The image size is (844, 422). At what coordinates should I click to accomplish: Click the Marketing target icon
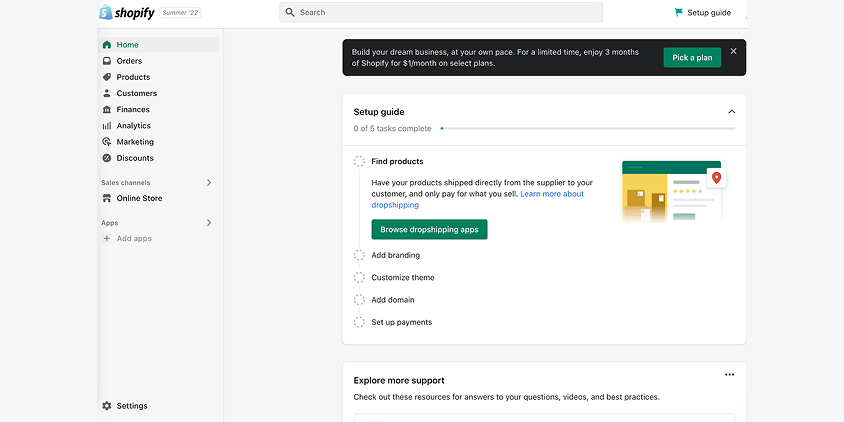[x=107, y=142]
